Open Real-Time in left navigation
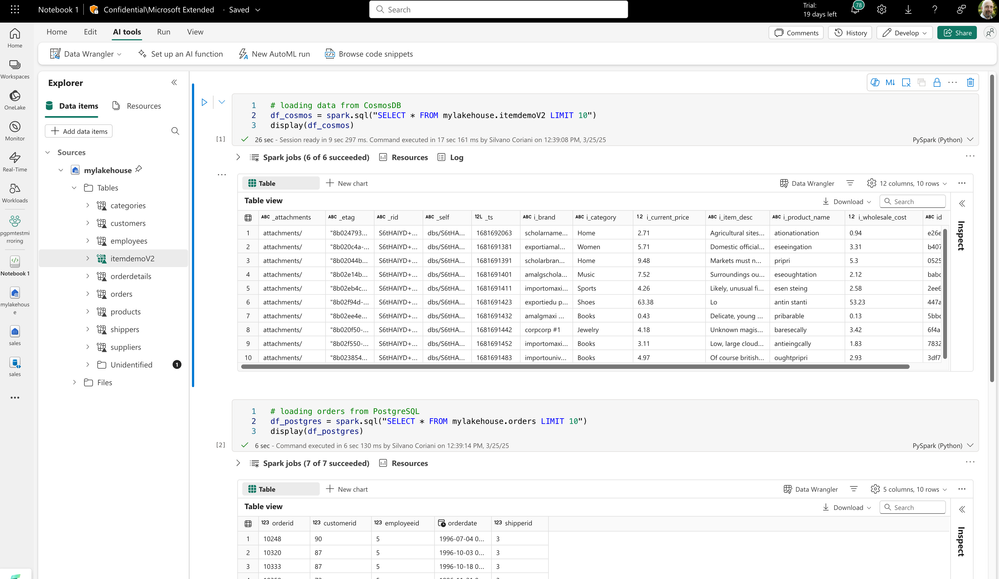999x579 pixels. coord(15,162)
